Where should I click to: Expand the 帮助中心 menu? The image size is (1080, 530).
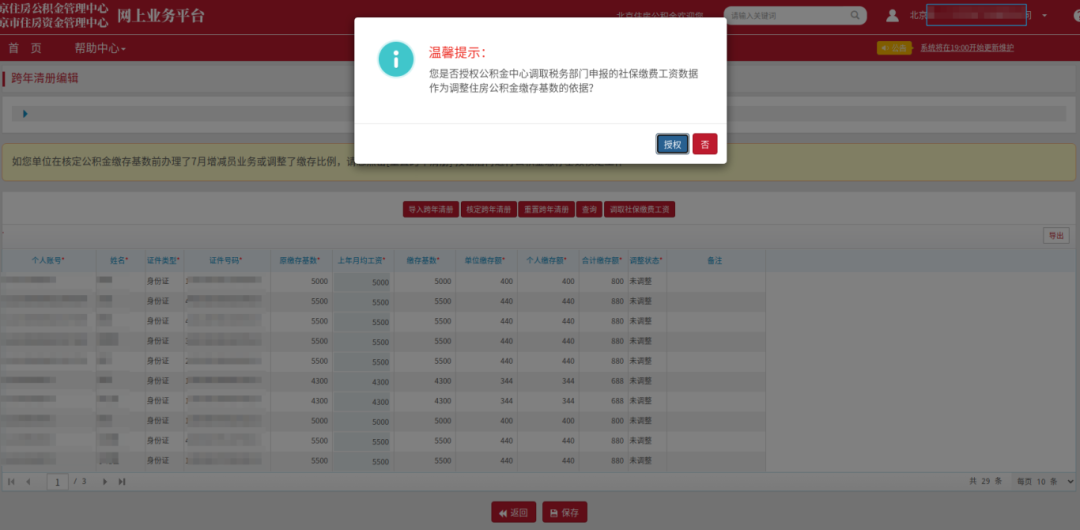(x=100, y=48)
